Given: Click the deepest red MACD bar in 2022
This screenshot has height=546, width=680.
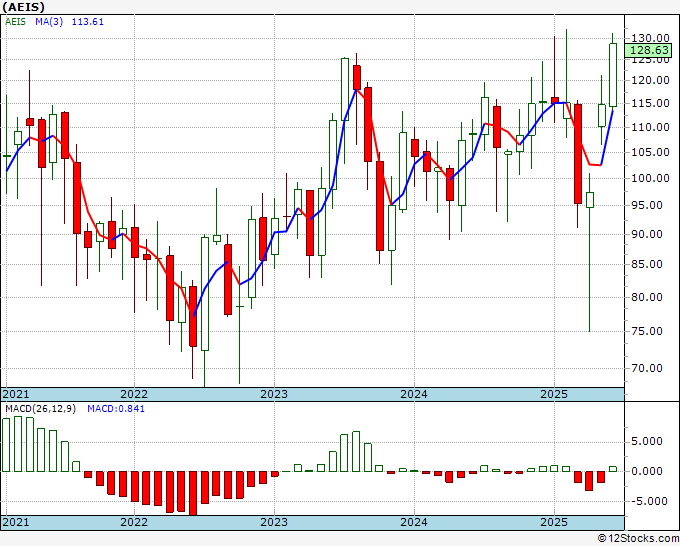Looking at the screenshot, I should [193, 493].
